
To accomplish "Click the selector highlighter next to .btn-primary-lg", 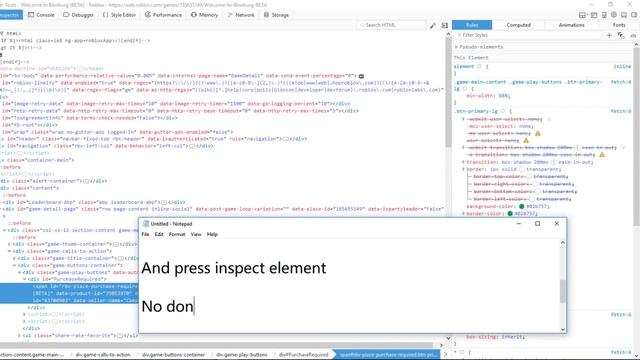I will coord(503,111).
